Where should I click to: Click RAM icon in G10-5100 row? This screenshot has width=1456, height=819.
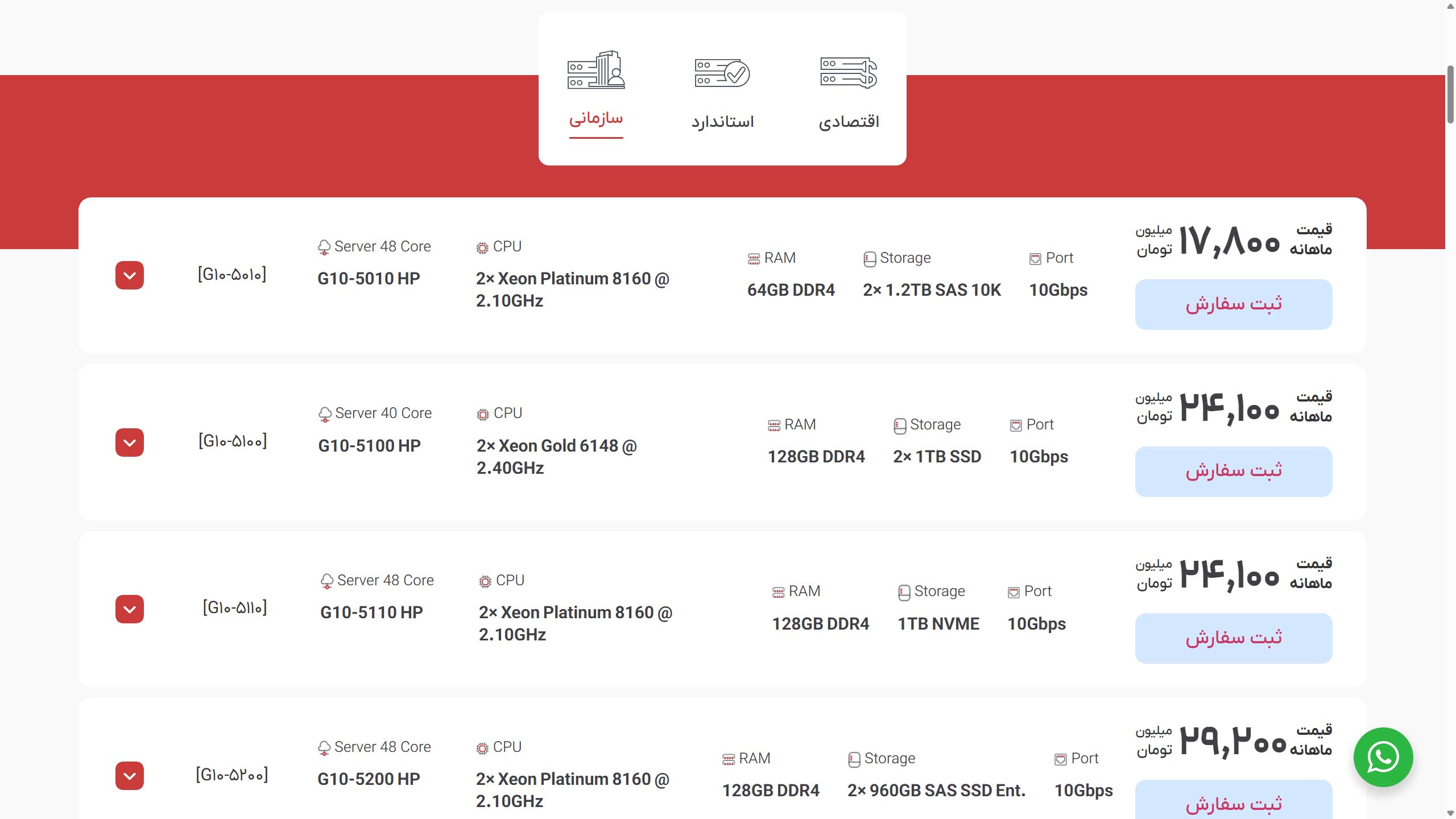(x=774, y=426)
